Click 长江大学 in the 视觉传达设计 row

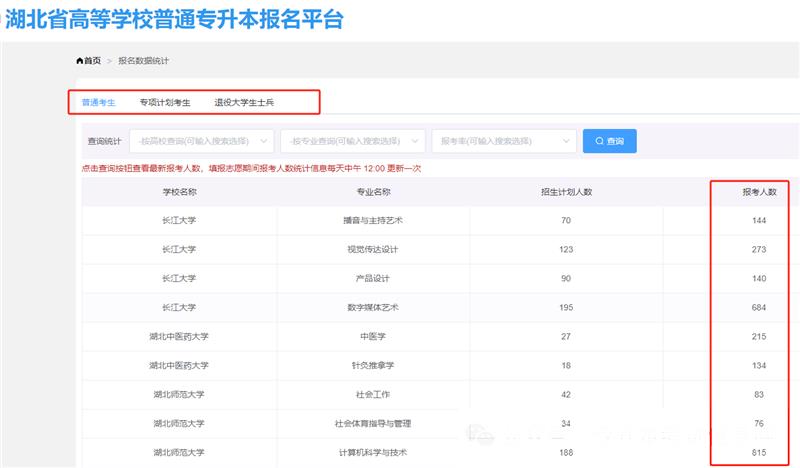pyautogui.click(x=179, y=250)
